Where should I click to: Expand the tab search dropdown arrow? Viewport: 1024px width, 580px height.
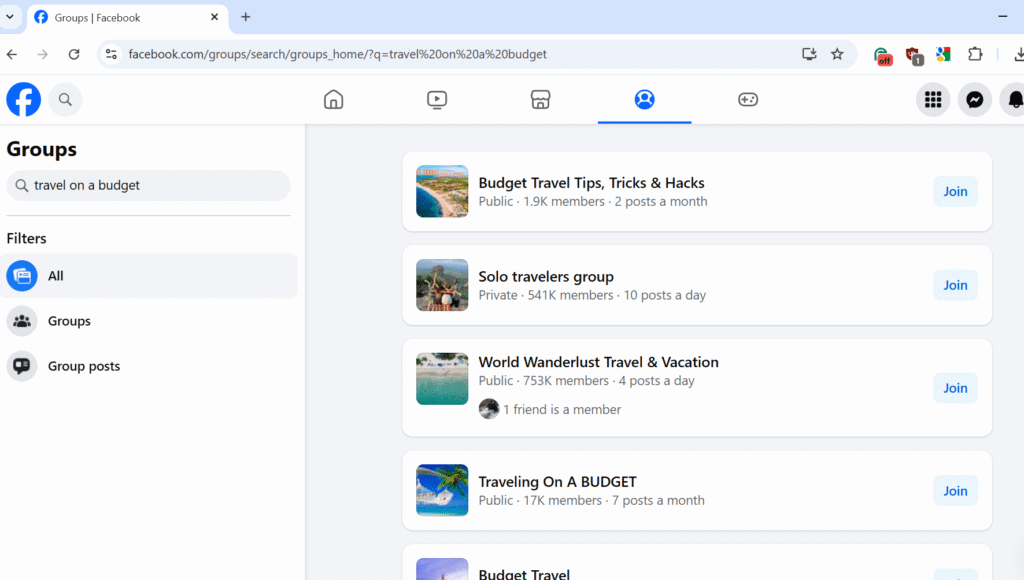coord(10,17)
